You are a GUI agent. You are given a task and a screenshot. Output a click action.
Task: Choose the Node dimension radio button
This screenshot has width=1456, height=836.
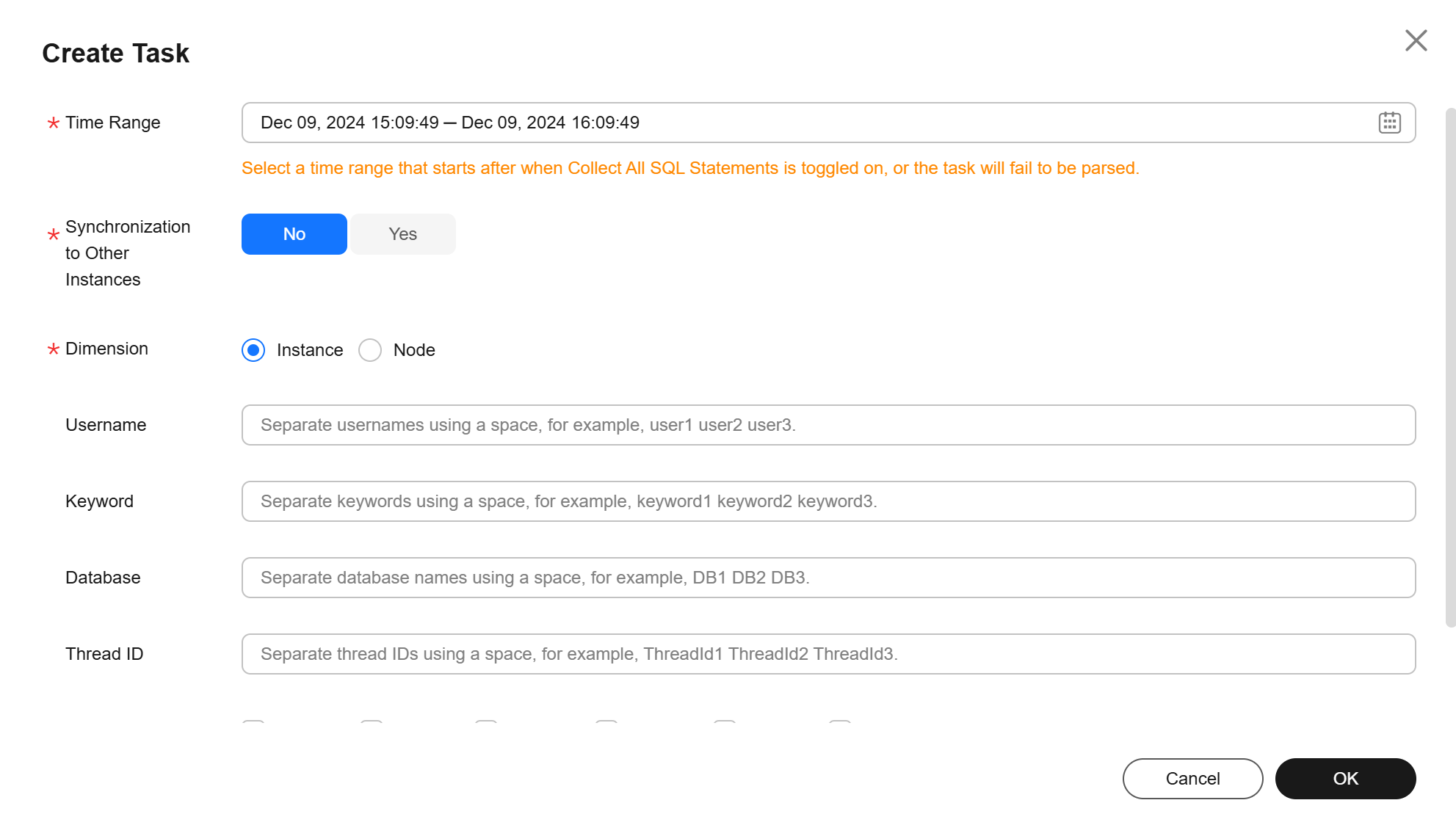[x=370, y=350]
